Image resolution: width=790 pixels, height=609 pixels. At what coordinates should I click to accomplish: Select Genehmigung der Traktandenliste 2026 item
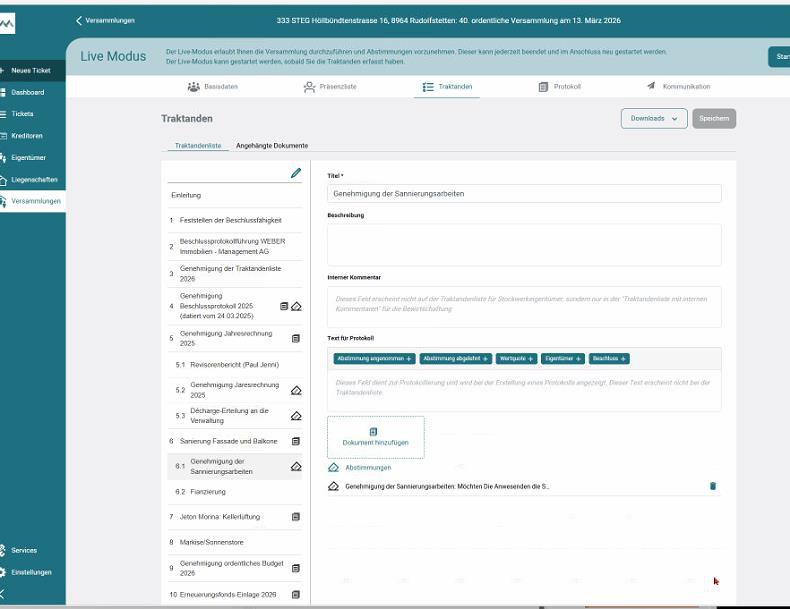point(235,274)
